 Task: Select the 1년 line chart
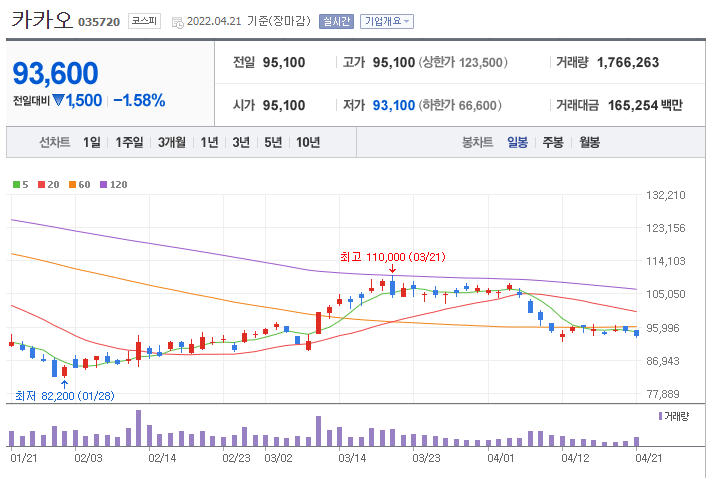click(x=209, y=143)
